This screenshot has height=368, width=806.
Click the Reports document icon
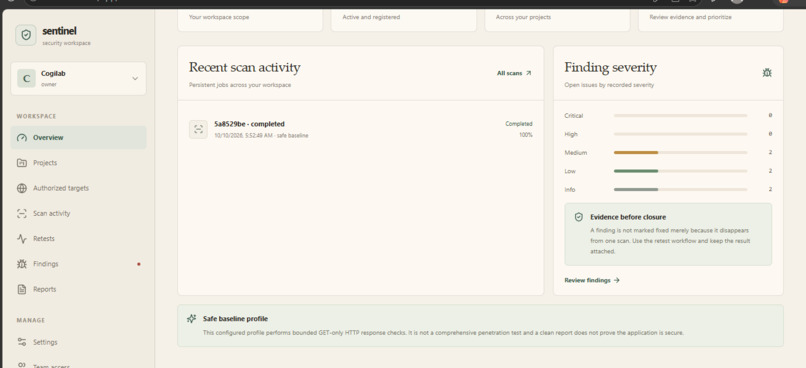(22, 289)
